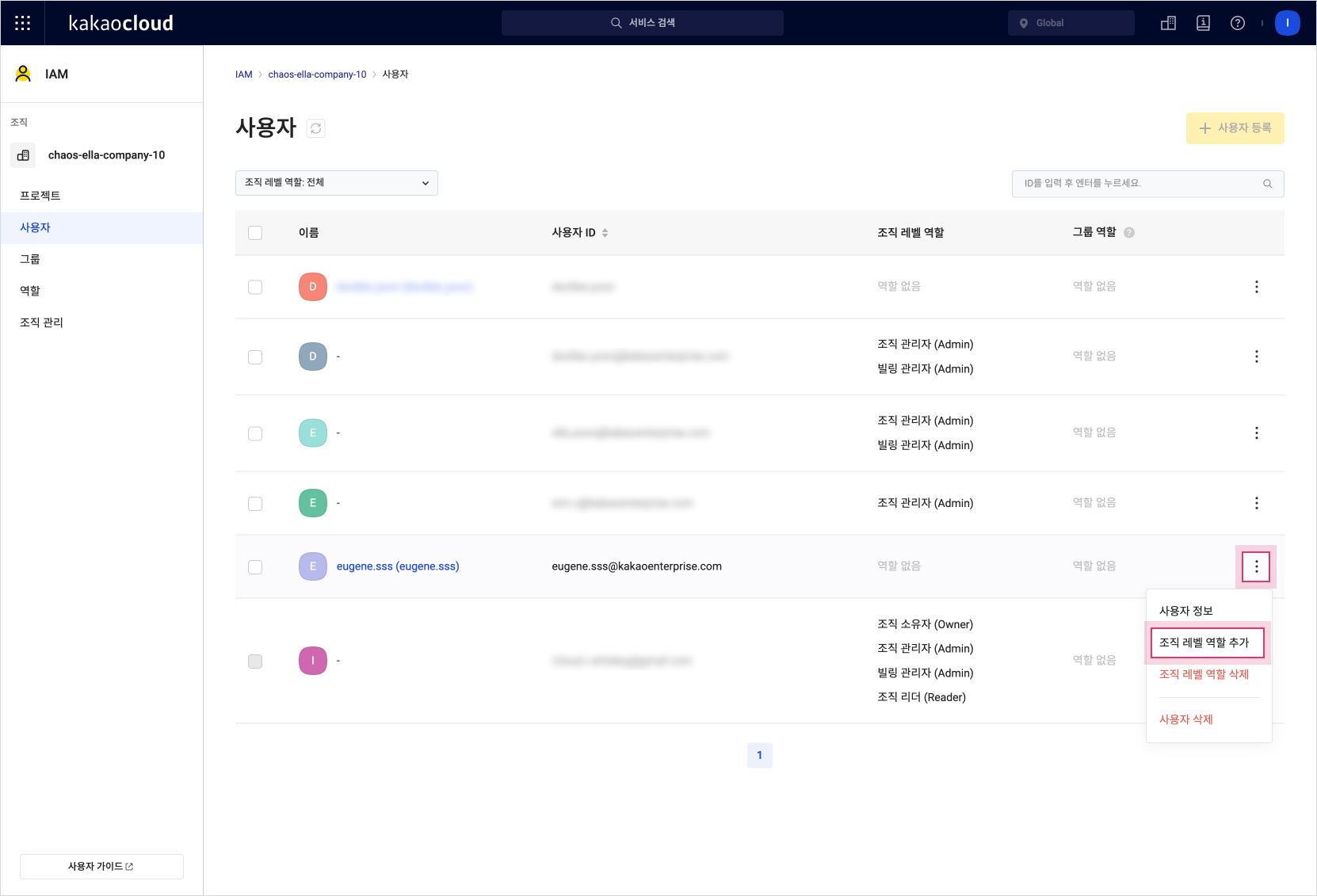Open the Global region selector
Screen dimensions: 1317x896
[x=1071, y=23]
